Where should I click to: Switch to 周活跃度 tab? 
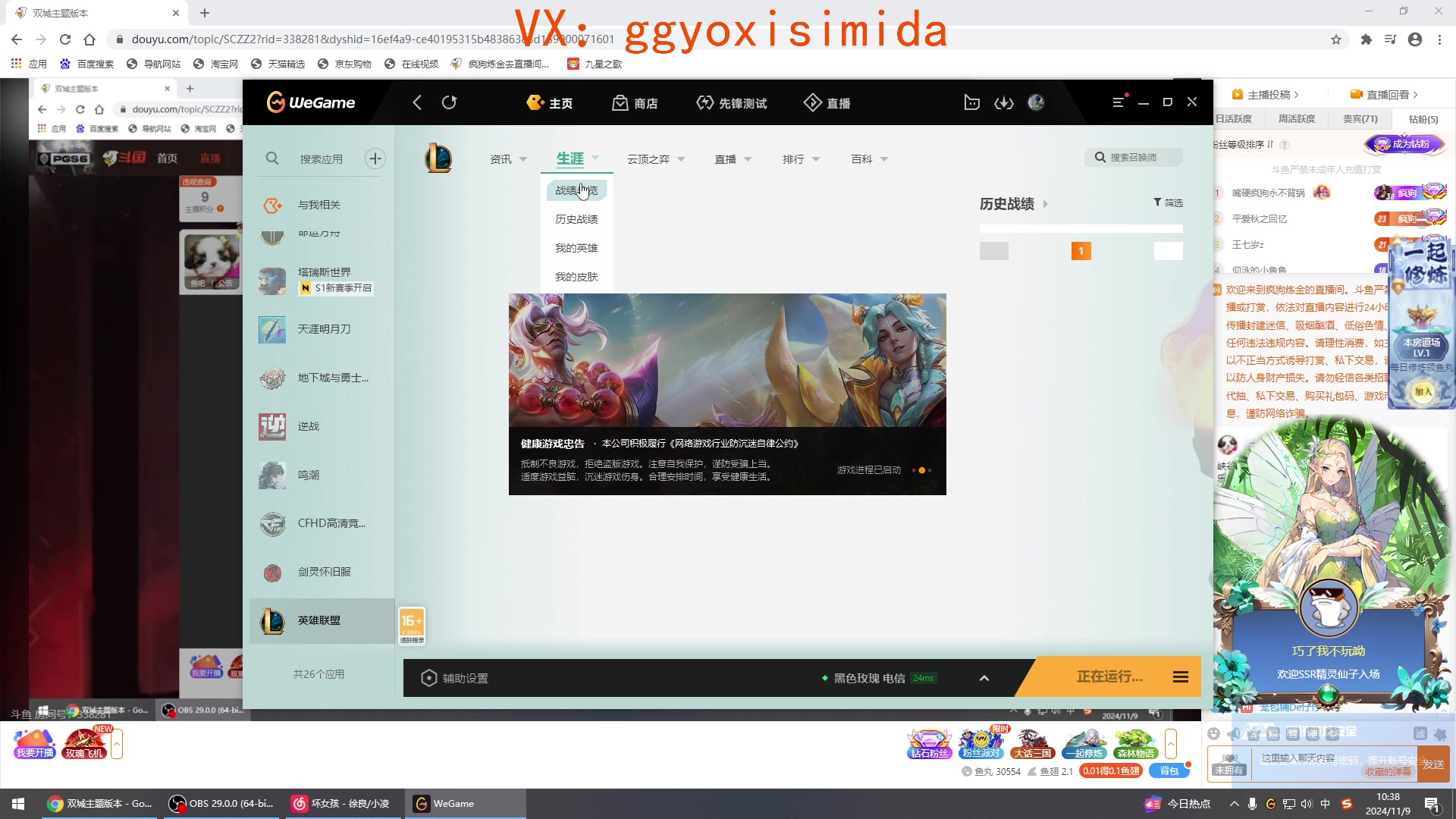point(1297,119)
